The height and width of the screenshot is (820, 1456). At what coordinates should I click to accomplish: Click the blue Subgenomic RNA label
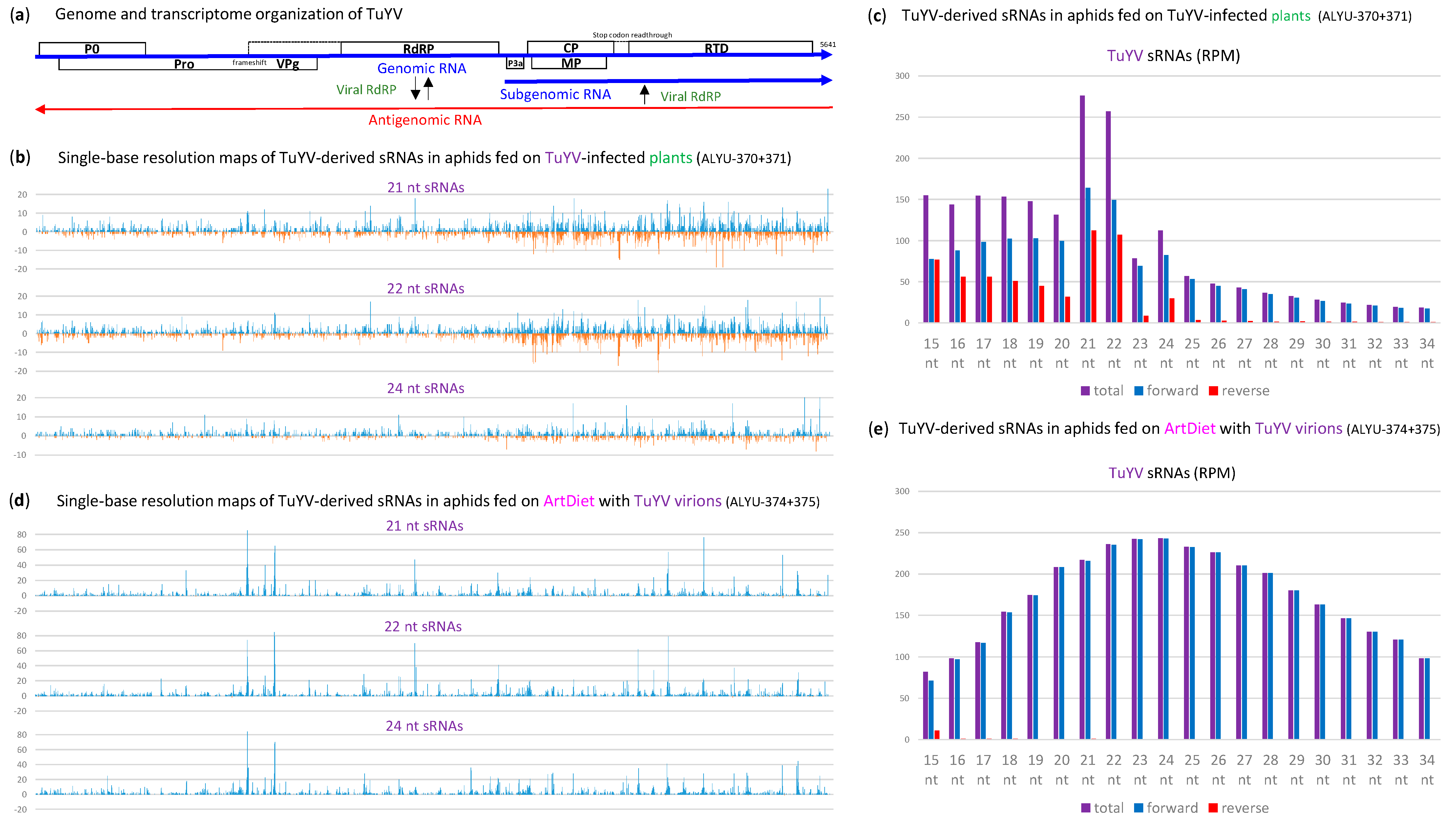pyautogui.click(x=555, y=95)
